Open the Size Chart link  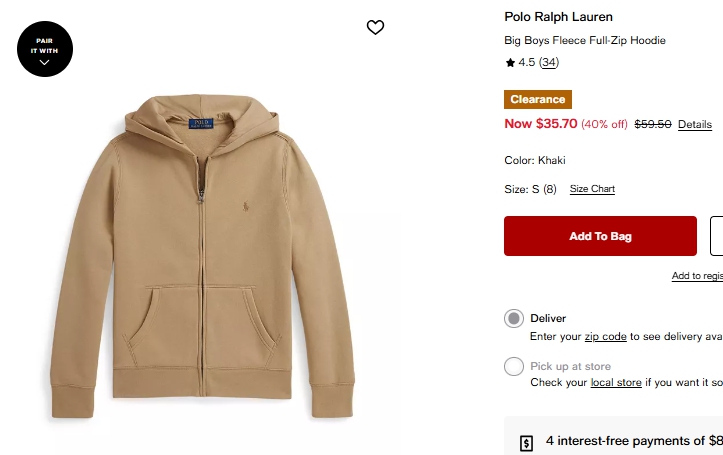(592, 189)
